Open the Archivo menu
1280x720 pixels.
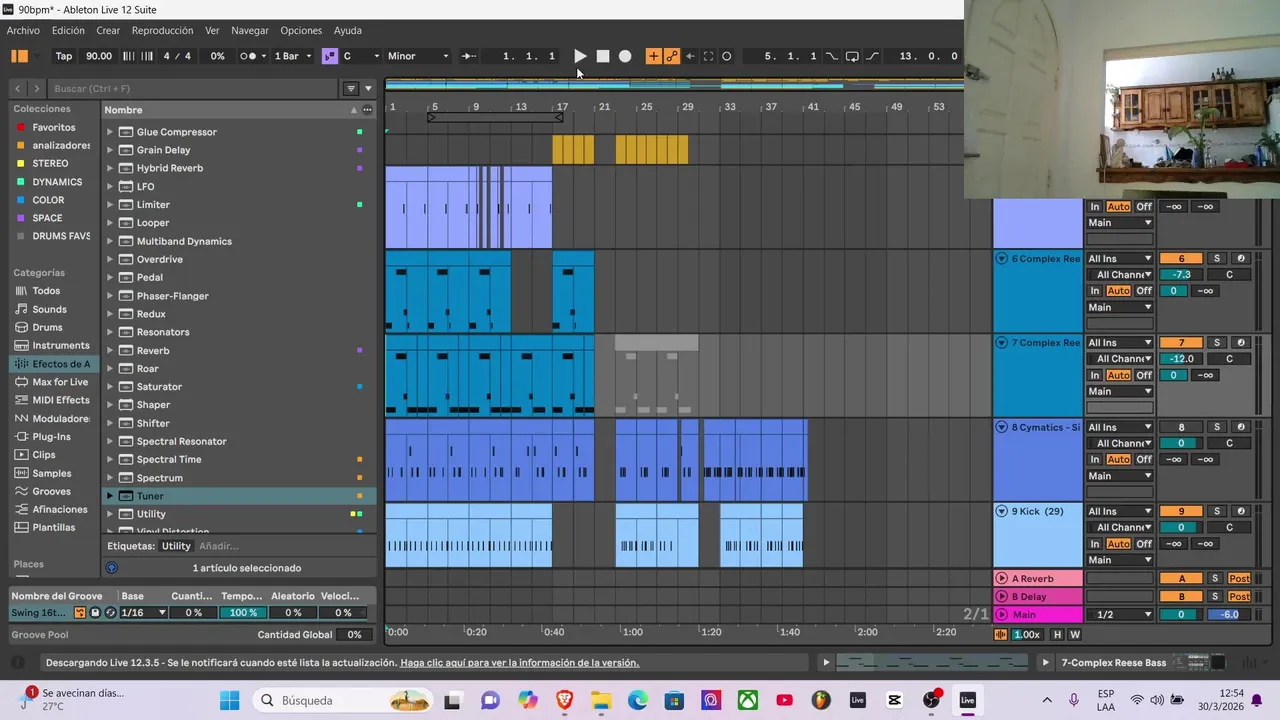[23, 30]
